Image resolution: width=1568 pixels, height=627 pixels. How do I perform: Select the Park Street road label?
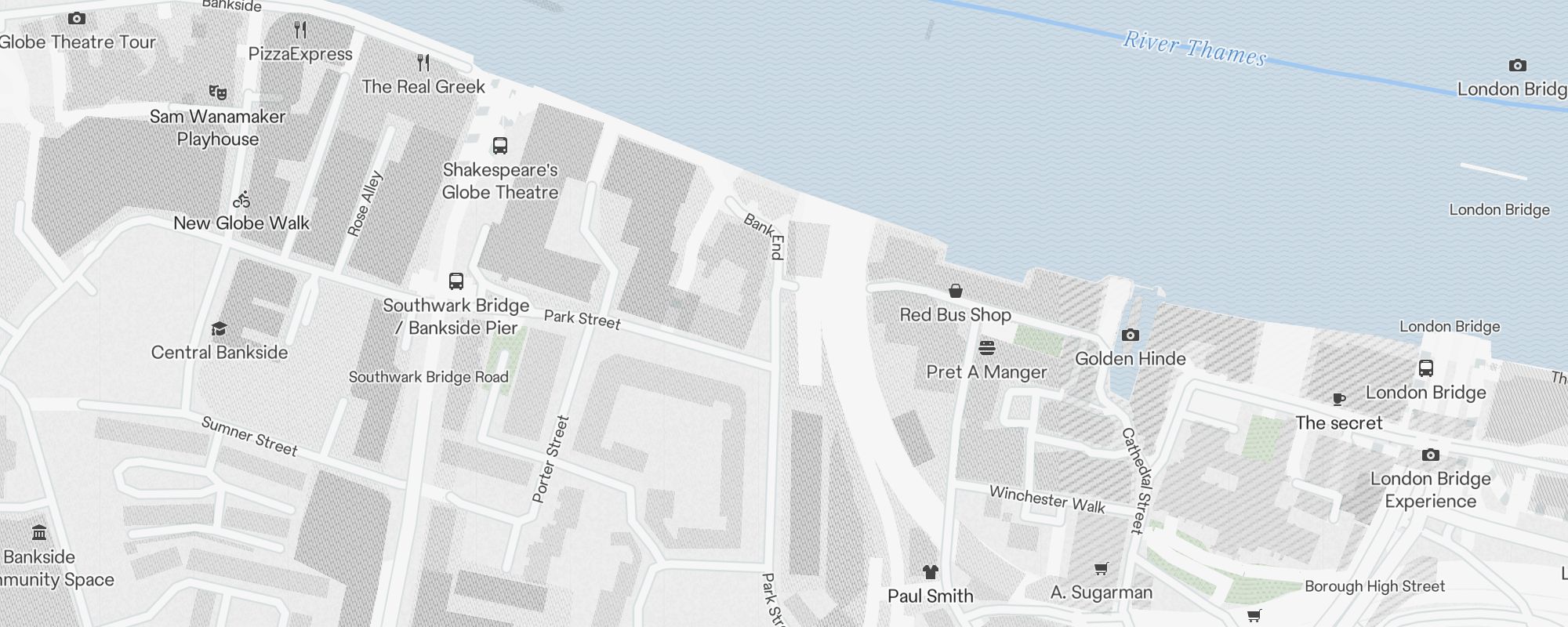tap(583, 318)
